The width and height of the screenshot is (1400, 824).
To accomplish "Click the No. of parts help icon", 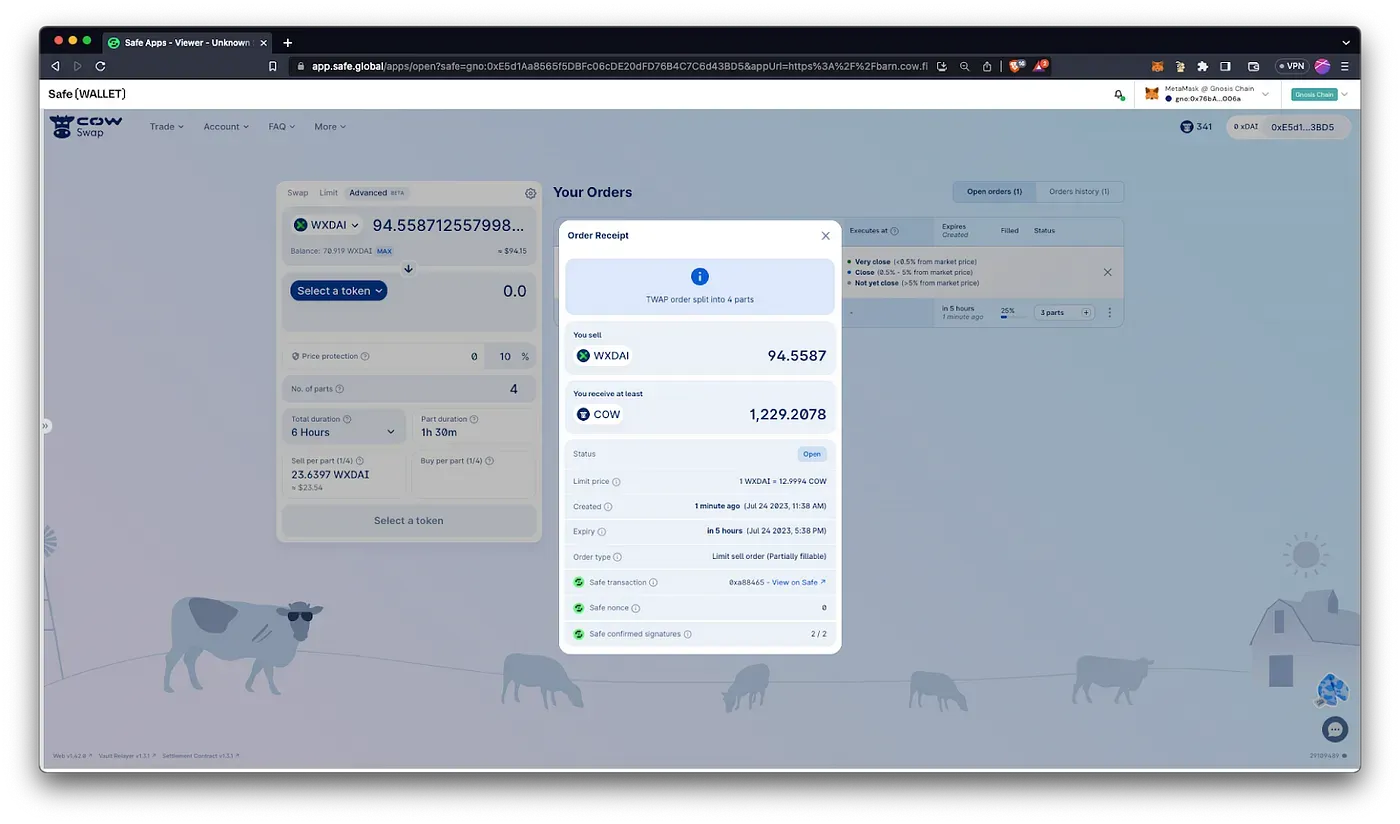I will click(x=340, y=389).
